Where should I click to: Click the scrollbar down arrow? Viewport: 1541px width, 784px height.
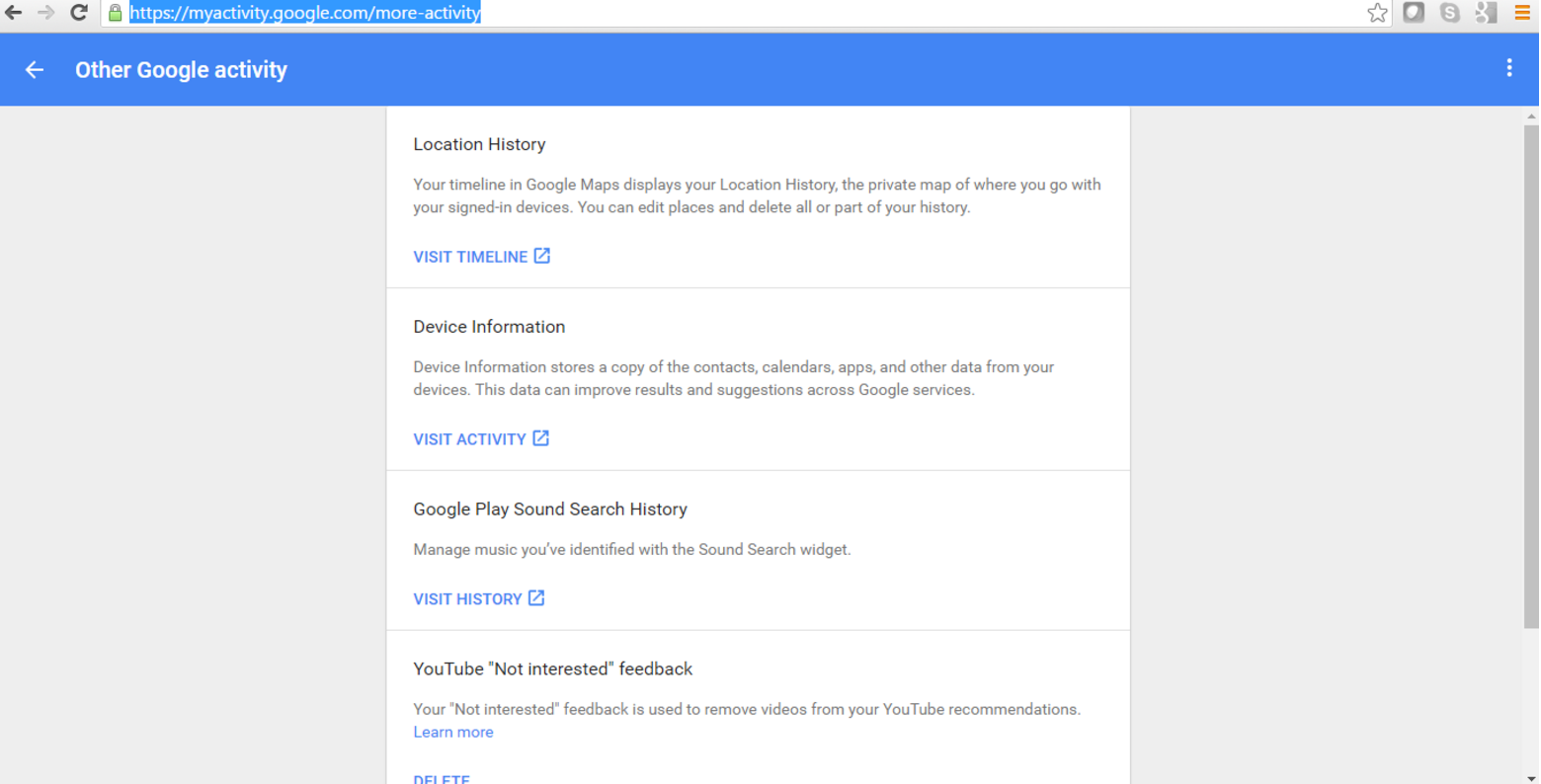tap(1530, 778)
